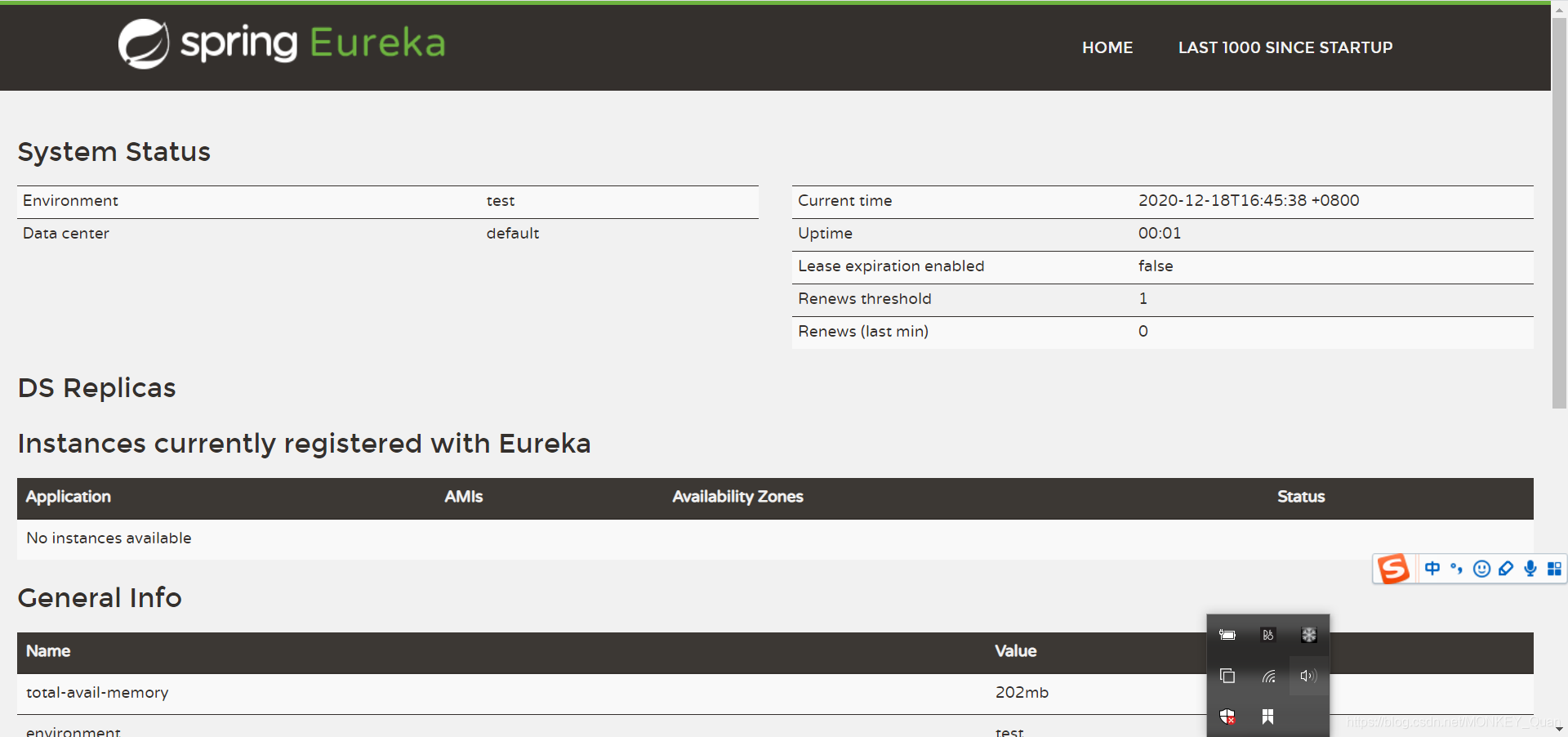Toggle punctuation mode on Sogou bar
Screen dimensions: 1568x737
(1456, 569)
